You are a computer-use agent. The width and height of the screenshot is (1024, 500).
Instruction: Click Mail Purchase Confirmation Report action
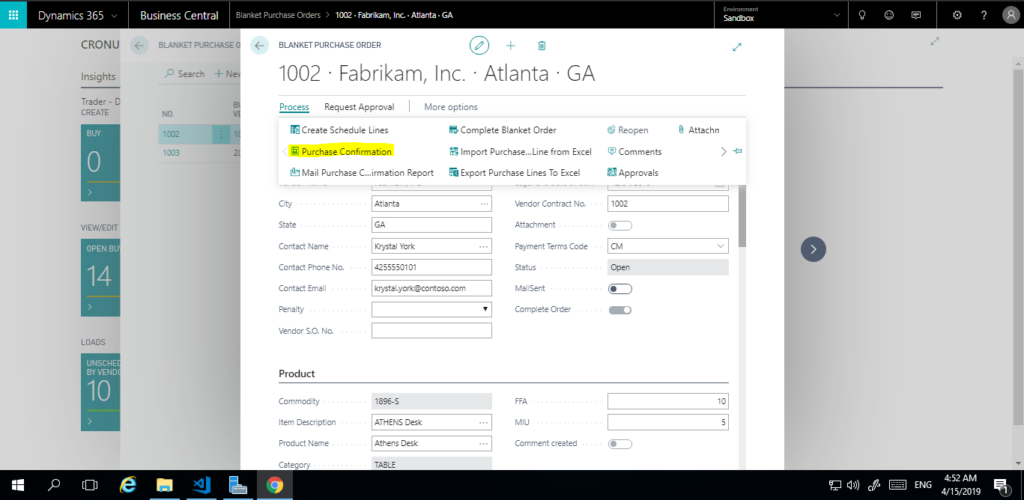pos(362,173)
